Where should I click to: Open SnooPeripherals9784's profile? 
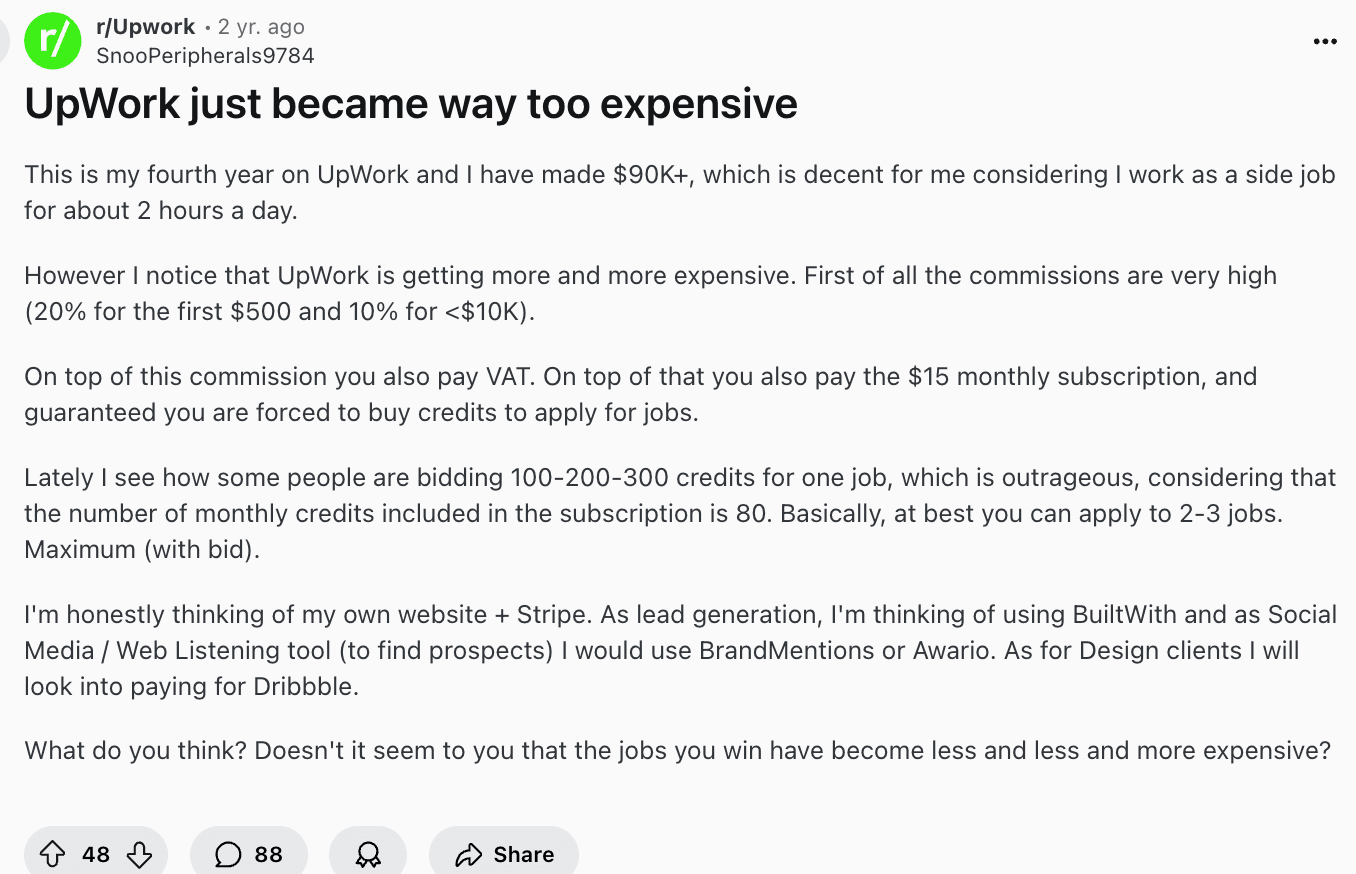pyautogui.click(x=205, y=56)
